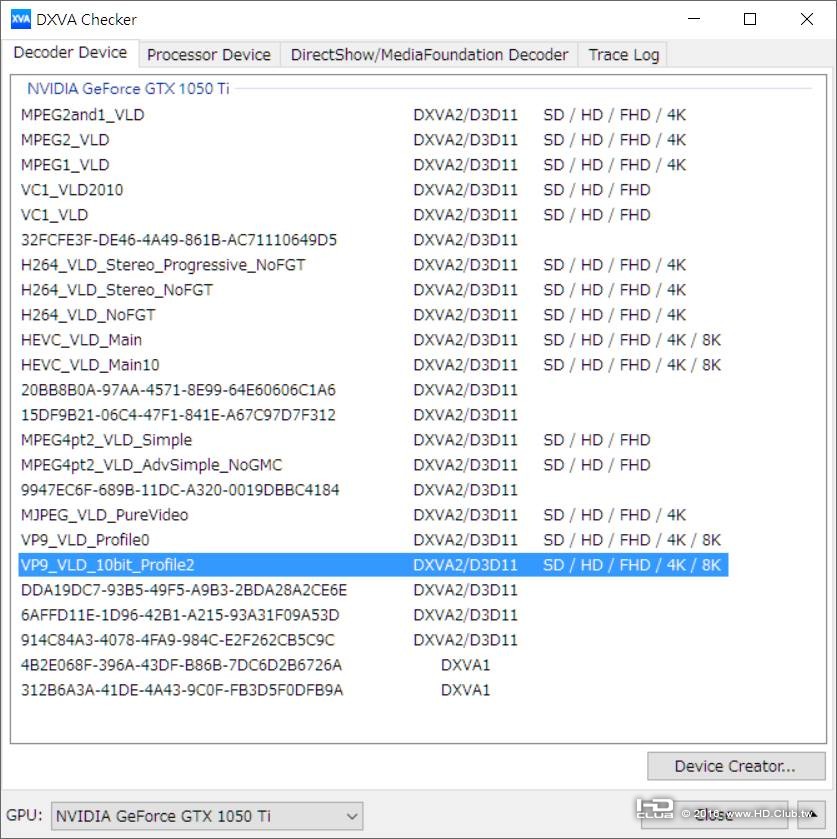Select GUID DDA19DC7-93B5-49F5-A9B3-2BDA28A2CE6E
This screenshot has width=837, height=839.
tap(373, 590)
